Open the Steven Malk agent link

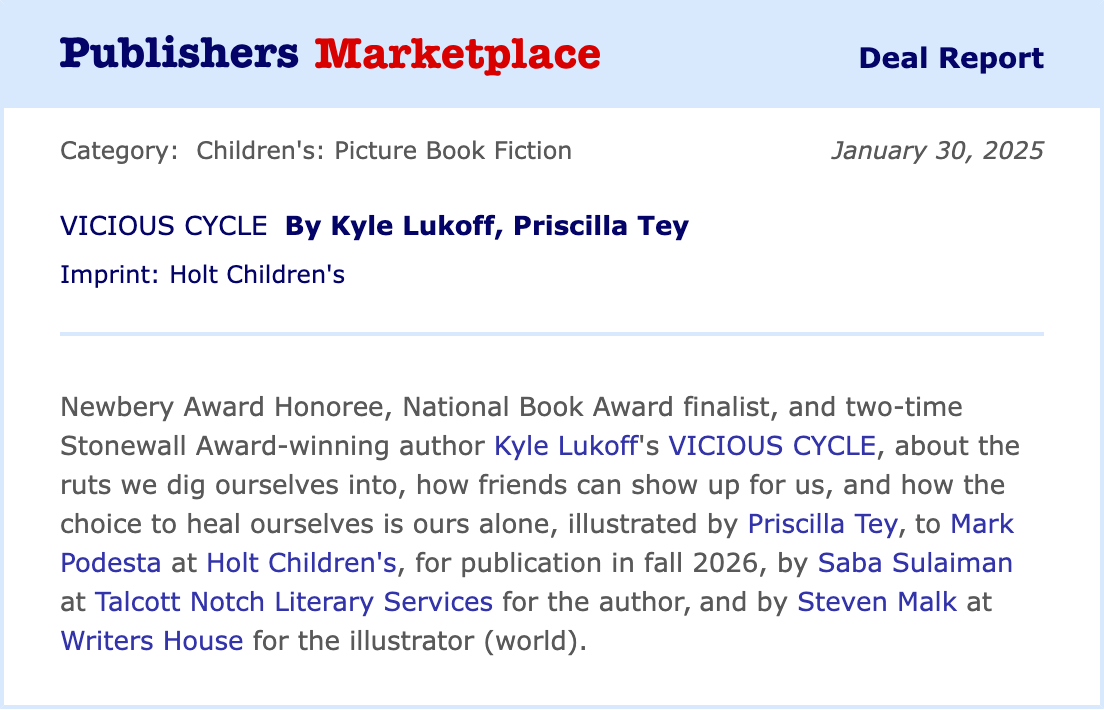click(875, 601)
